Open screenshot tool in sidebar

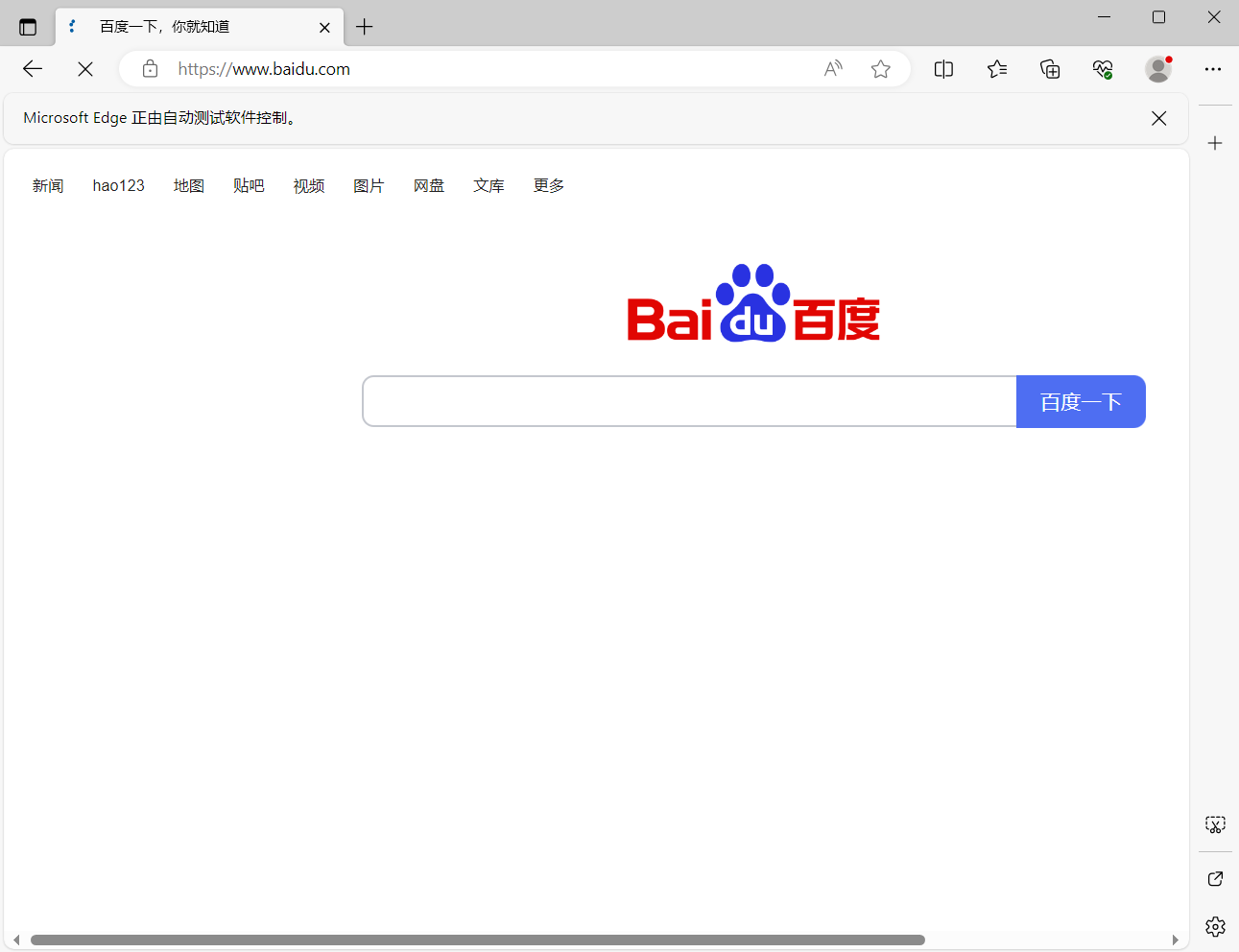pos(1215,825)
